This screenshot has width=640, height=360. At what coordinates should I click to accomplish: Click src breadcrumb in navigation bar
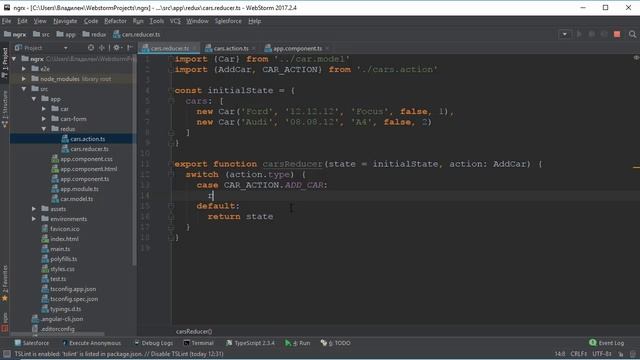pyautogui.click(x=41, y=34)
